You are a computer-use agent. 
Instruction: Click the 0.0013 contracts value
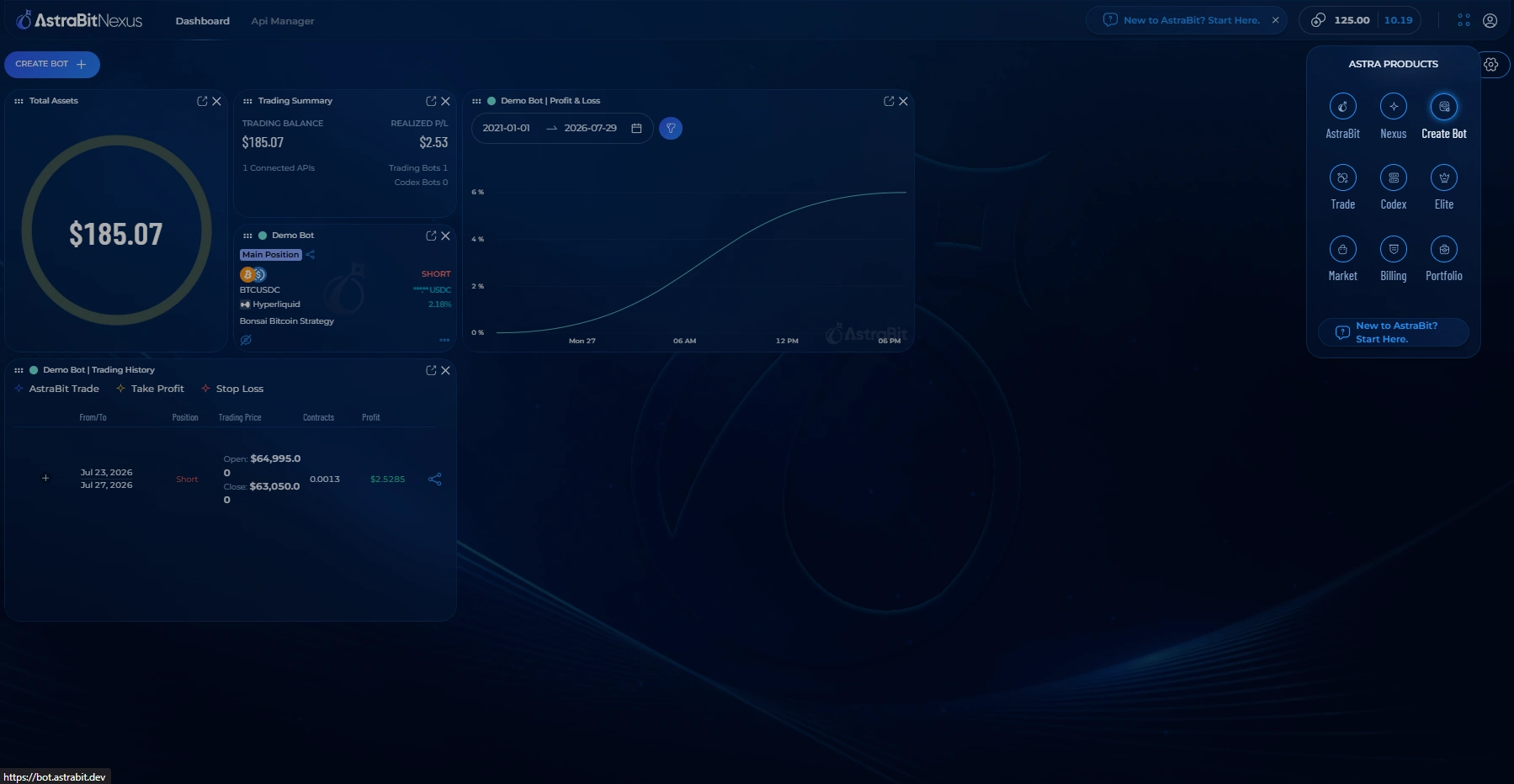(x=325, y=479)
